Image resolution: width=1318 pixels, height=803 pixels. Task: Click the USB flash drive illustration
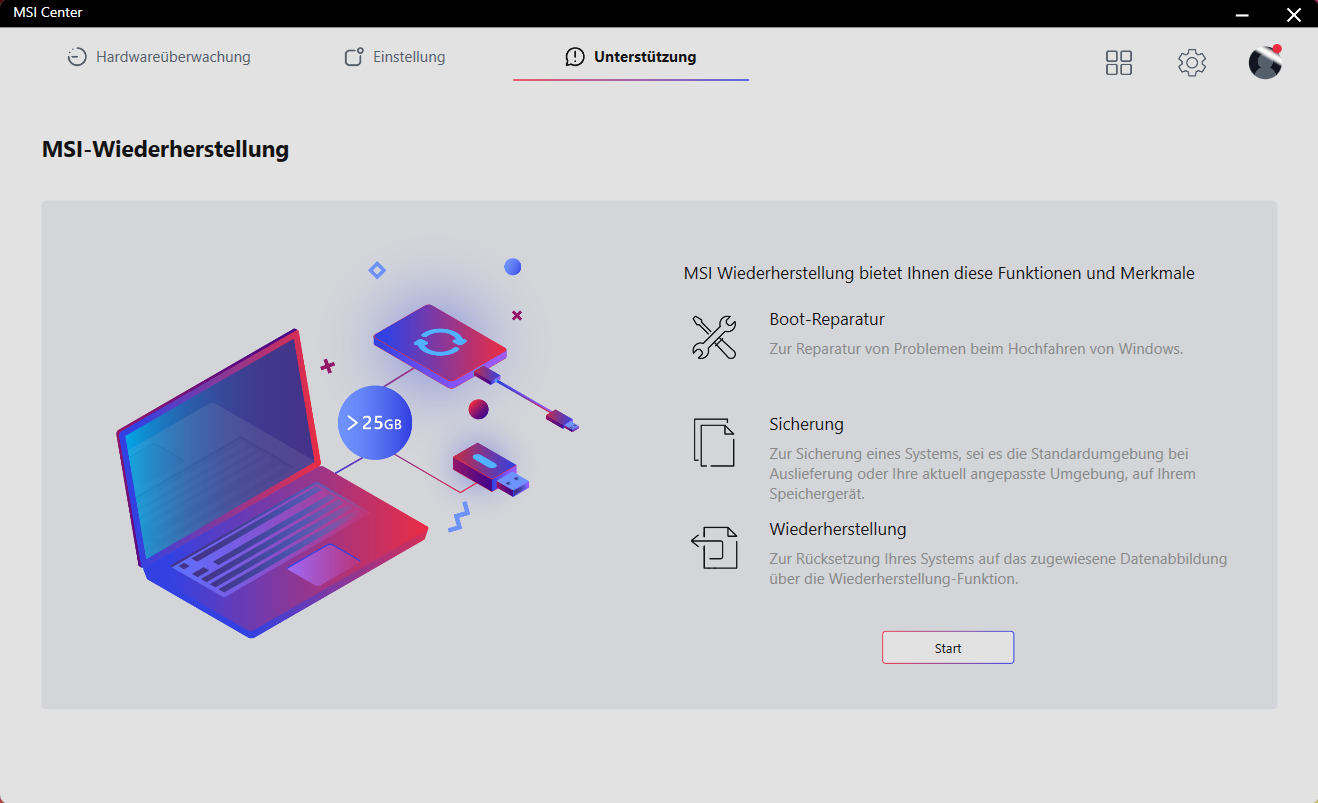(x=490, y=470)
